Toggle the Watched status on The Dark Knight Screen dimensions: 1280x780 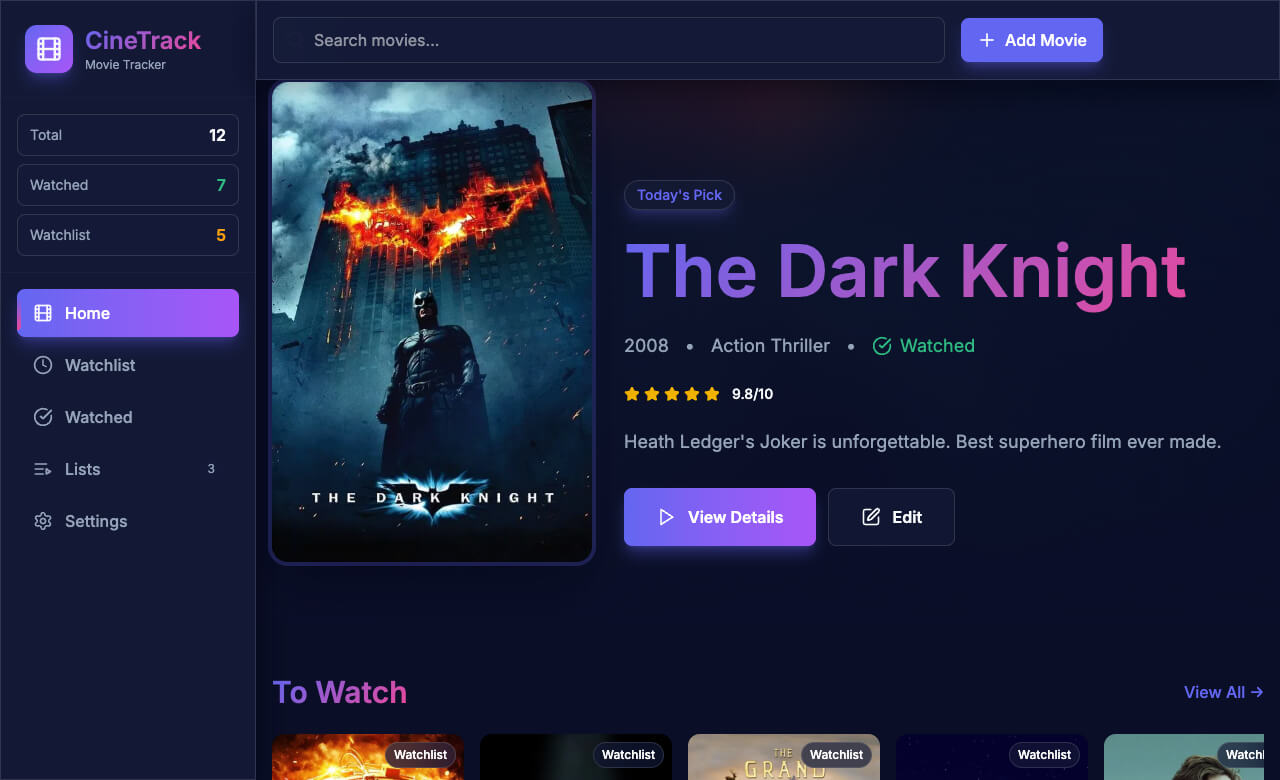click(923, 346)
